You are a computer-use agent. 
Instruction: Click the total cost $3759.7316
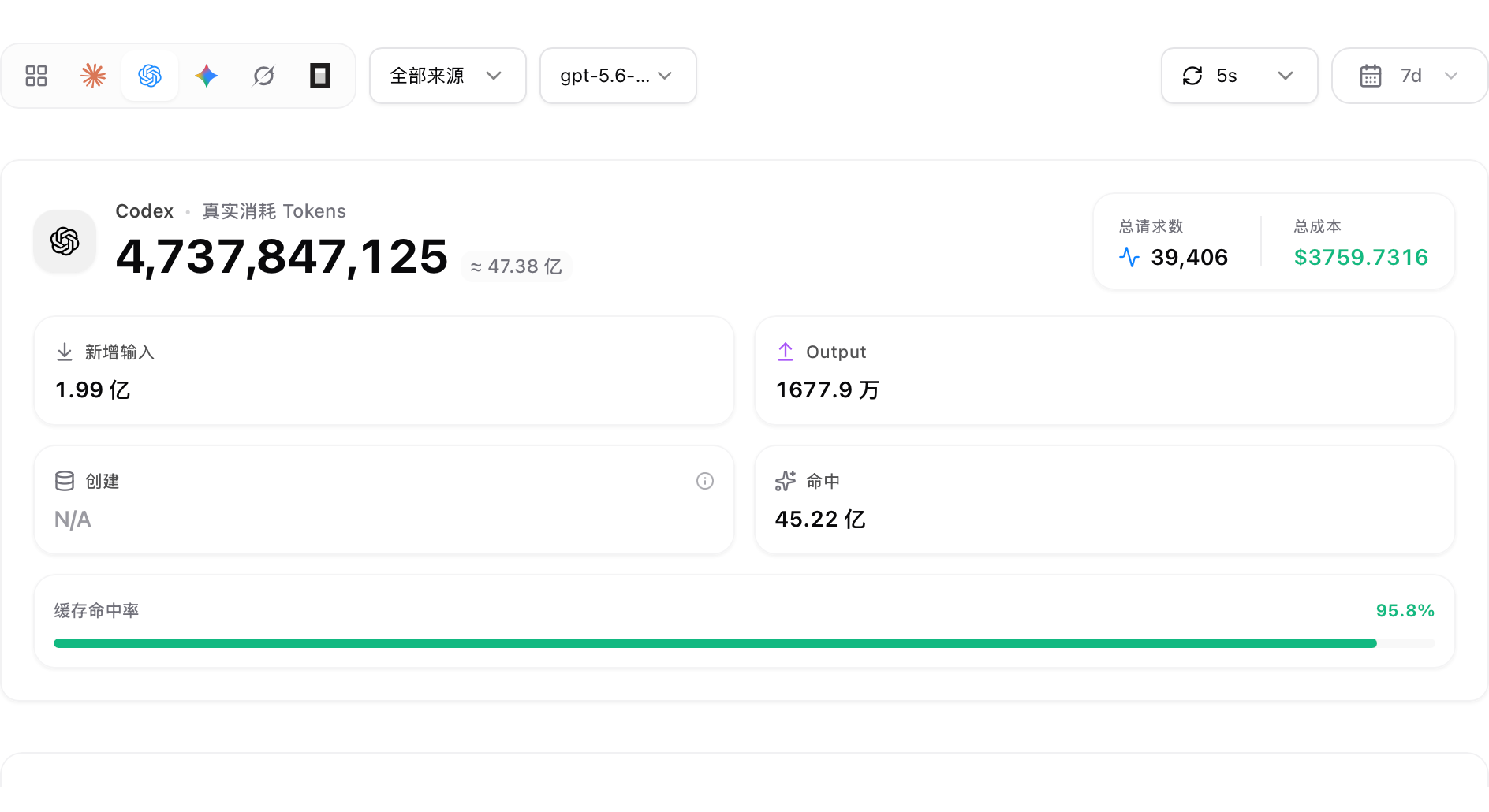coord(1361,257)
